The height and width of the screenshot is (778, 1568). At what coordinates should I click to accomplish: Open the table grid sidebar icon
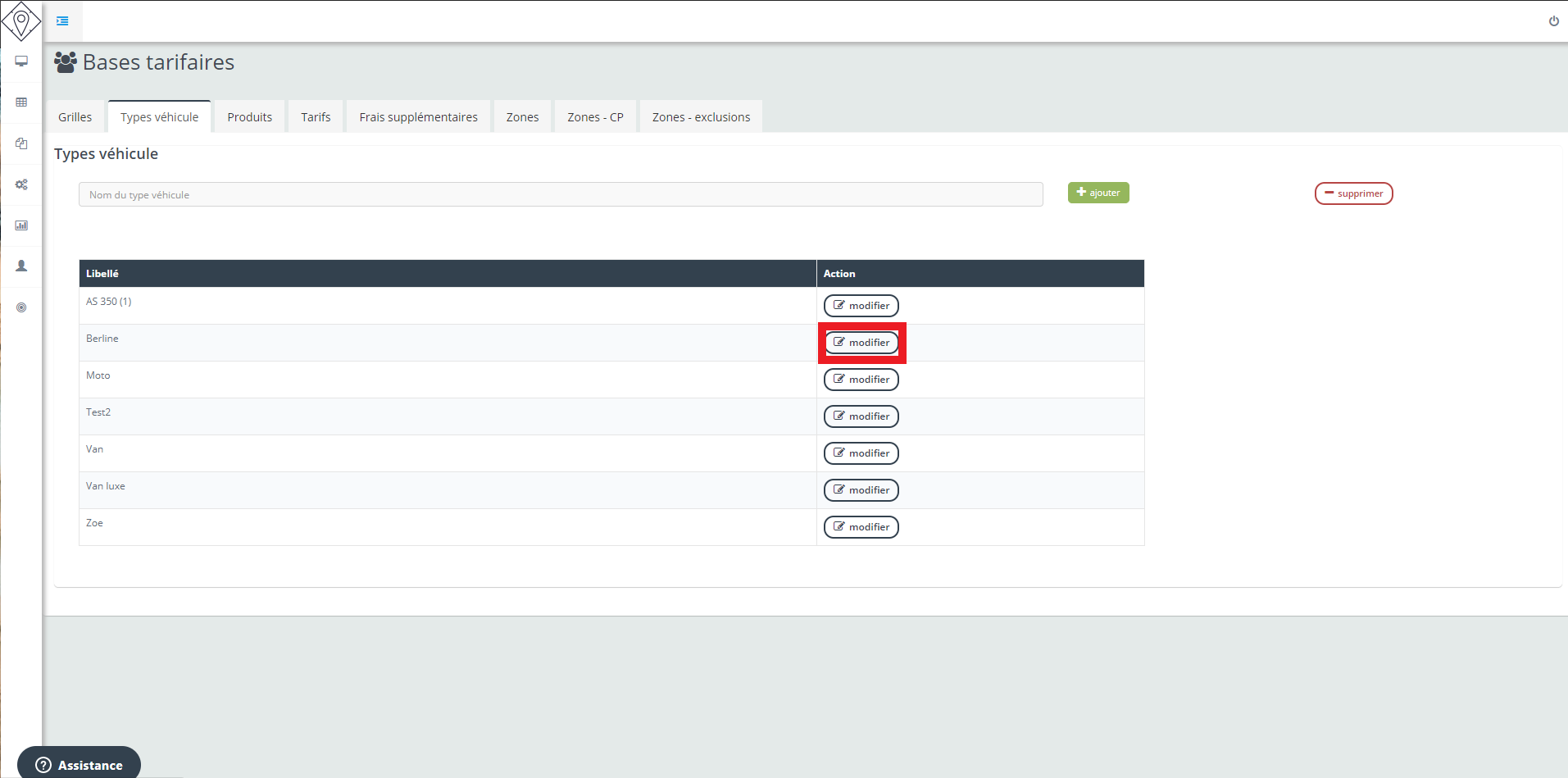tap(21, 102)
